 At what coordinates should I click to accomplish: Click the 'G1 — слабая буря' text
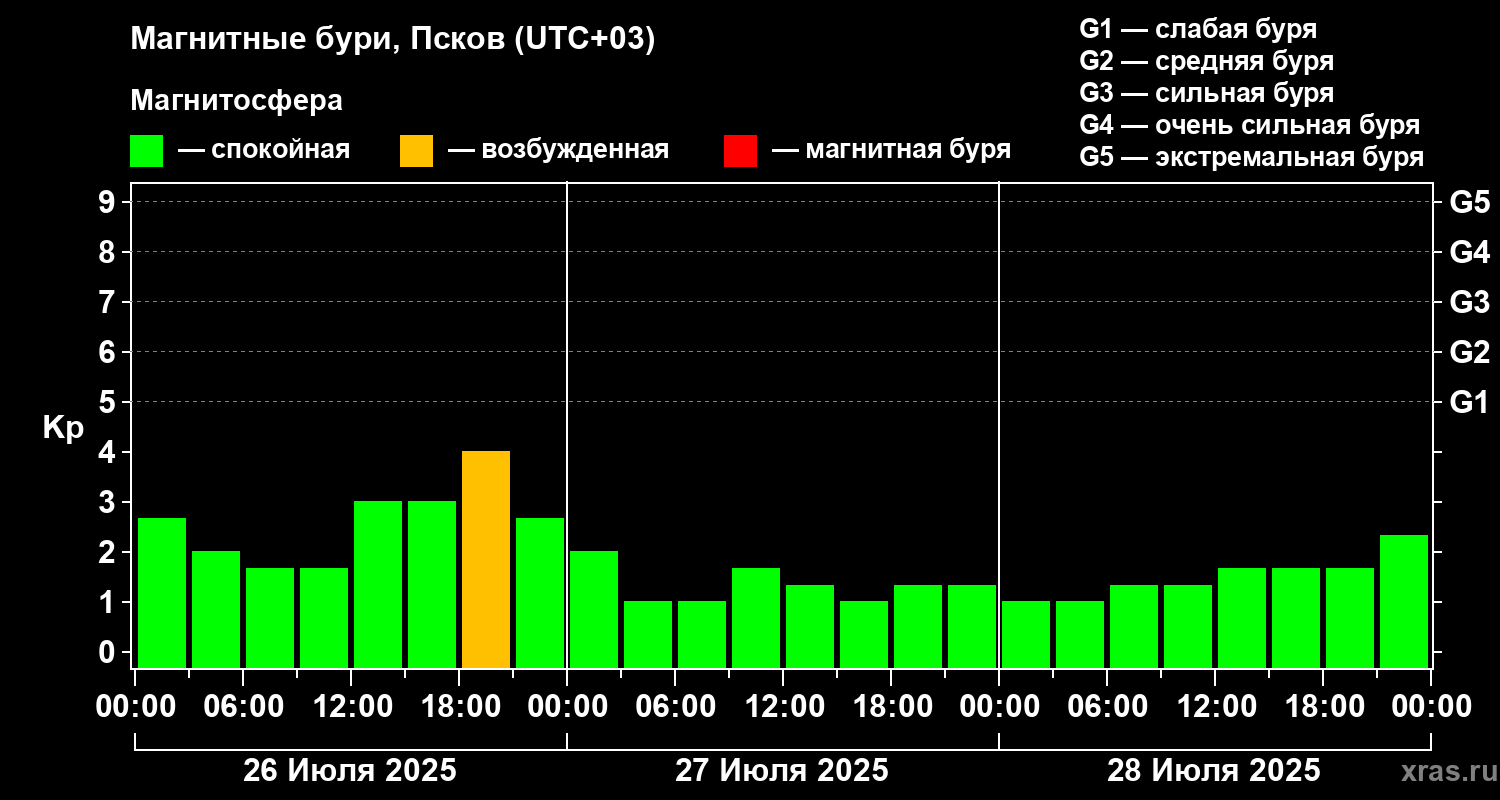(1198, 29)
